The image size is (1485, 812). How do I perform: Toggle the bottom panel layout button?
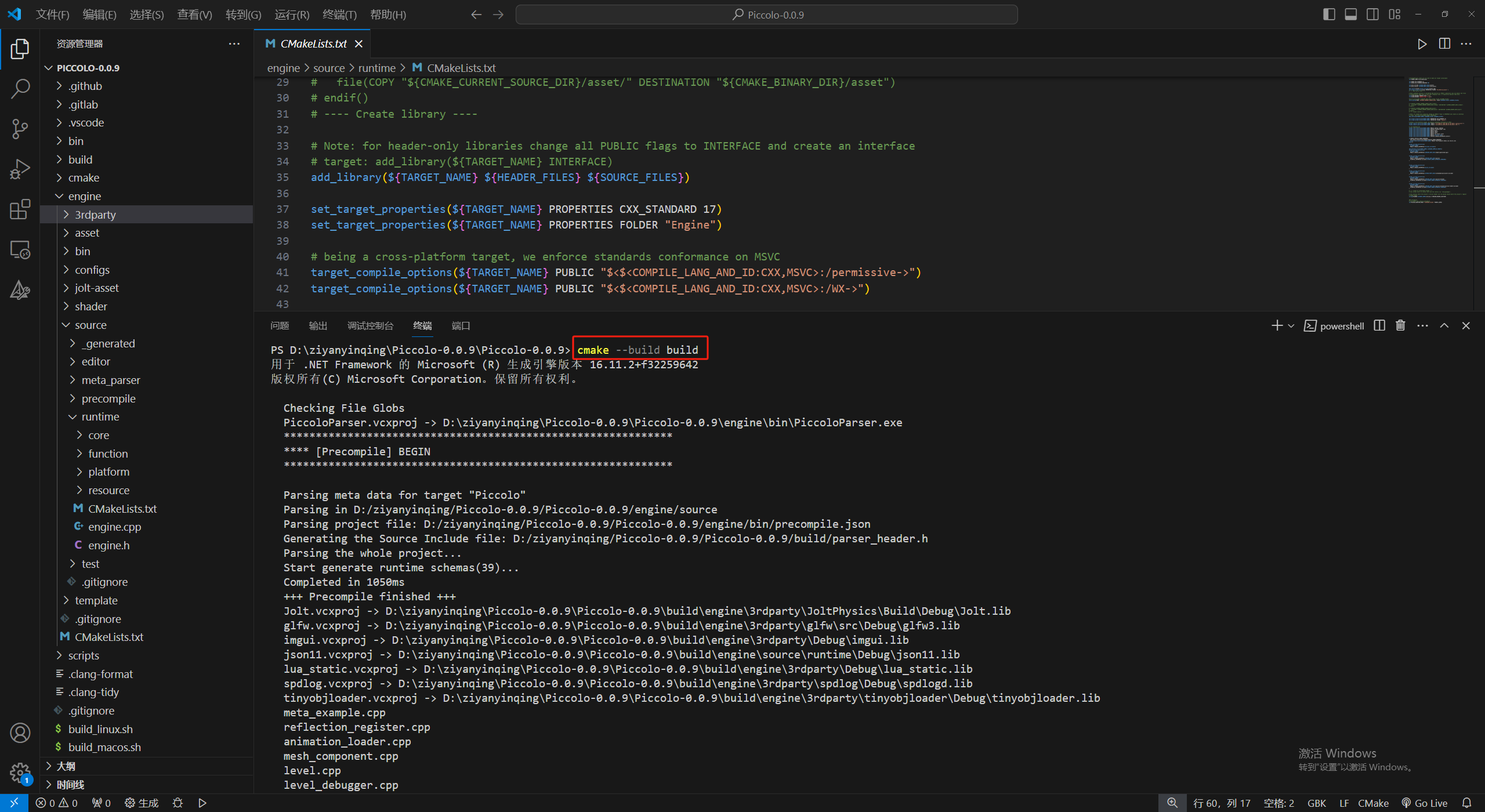click(x=1350, y=14)
